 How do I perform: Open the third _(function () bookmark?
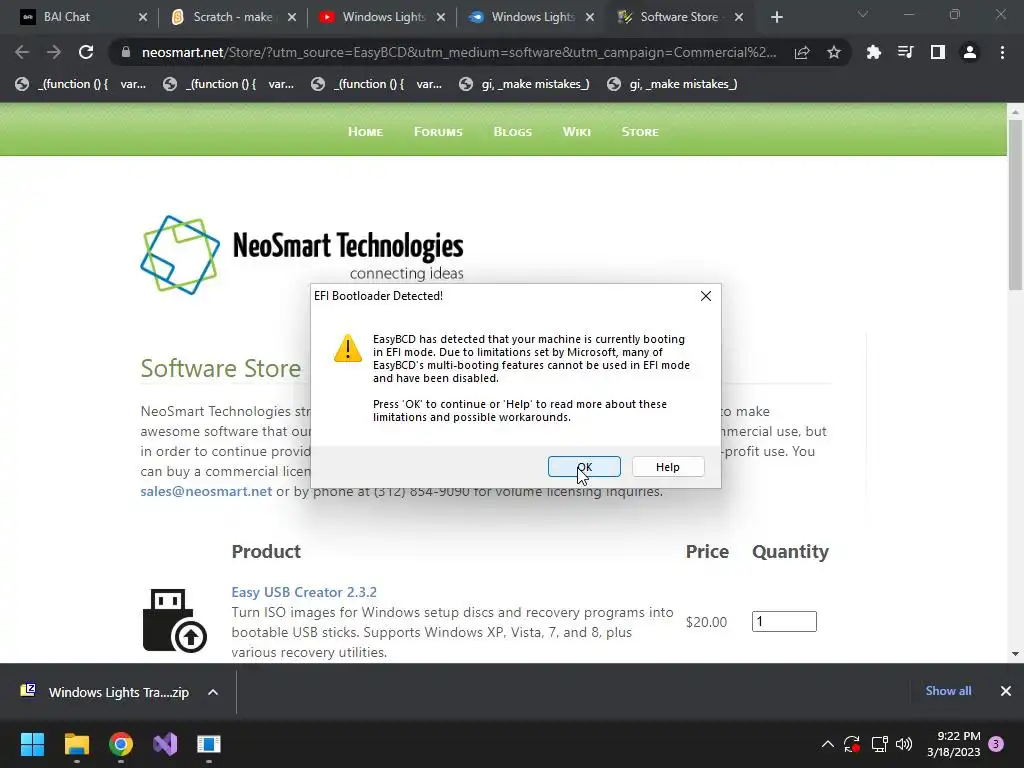point(376,84)
